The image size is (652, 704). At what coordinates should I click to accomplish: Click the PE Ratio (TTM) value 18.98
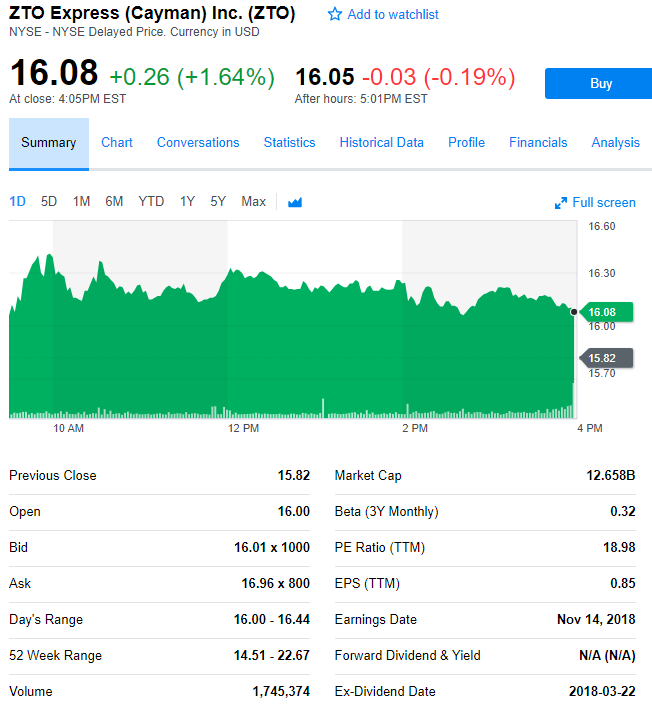click(x=619, y=547)
